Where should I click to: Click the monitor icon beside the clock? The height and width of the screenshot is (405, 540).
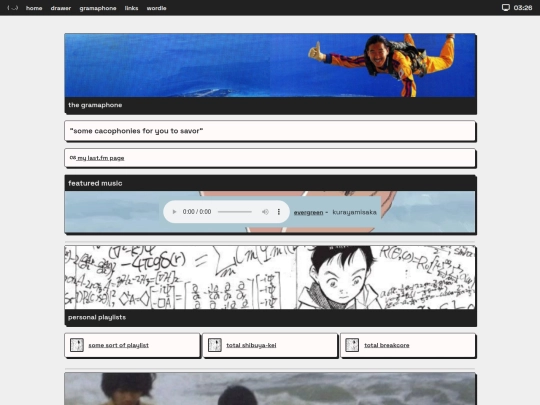pos(506,8)
